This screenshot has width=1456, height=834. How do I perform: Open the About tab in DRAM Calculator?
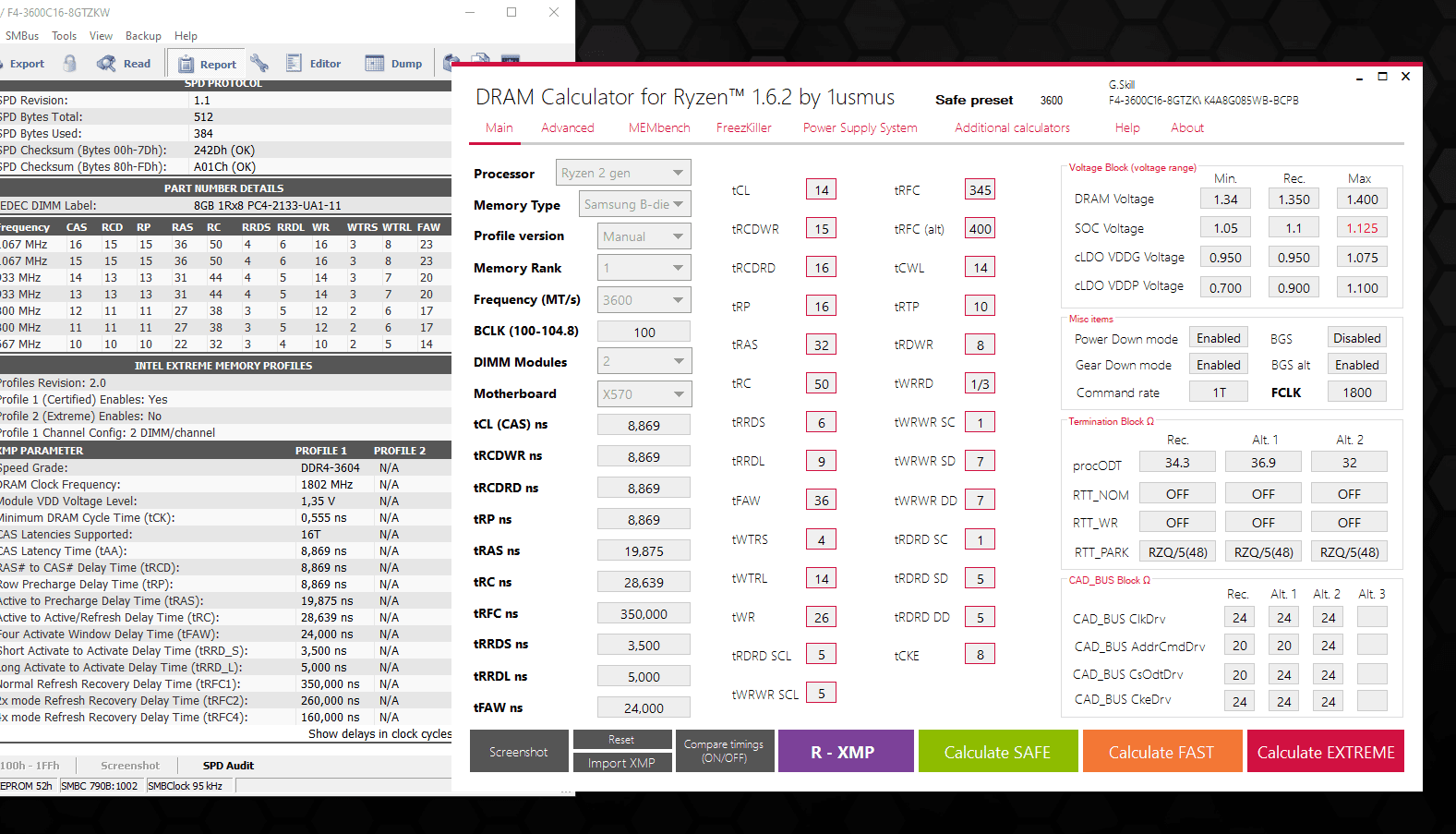click(1187, 127)
